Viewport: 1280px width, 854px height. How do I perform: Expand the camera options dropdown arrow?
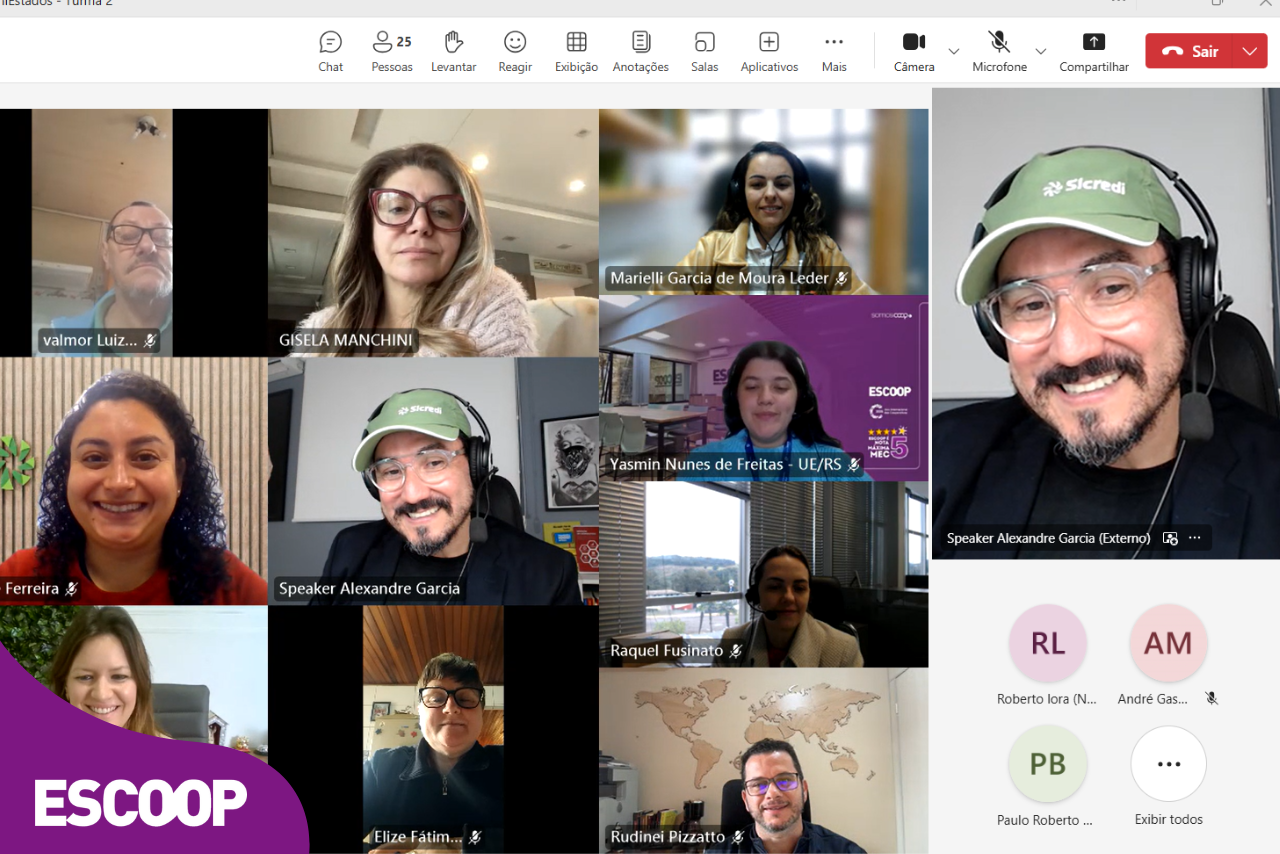(x=953, y=51)
